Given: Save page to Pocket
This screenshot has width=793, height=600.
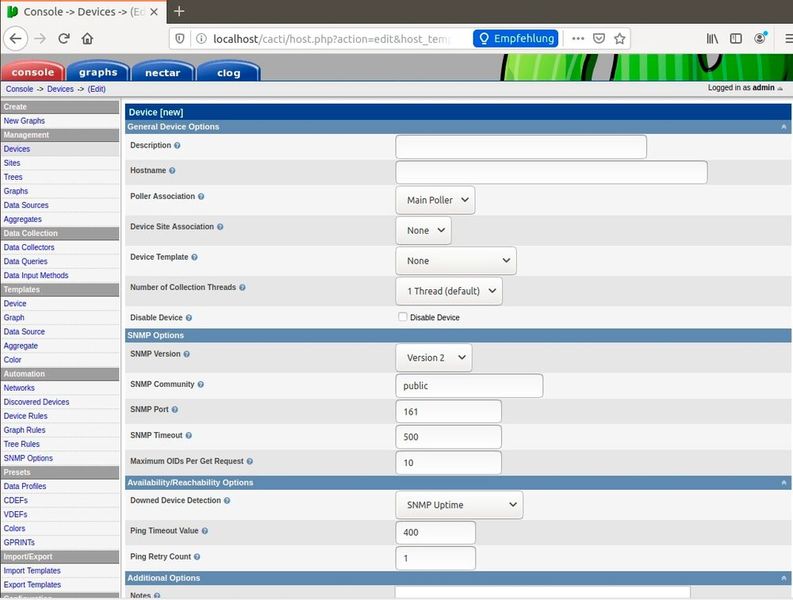Looking at the screenshot, I should (599, 38).
